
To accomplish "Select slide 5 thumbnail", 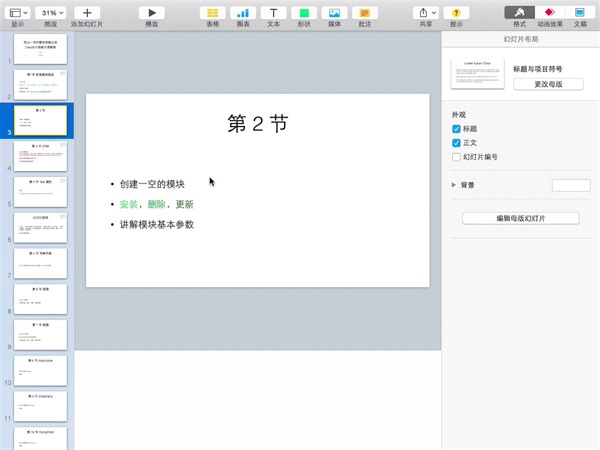I will 41,192.
